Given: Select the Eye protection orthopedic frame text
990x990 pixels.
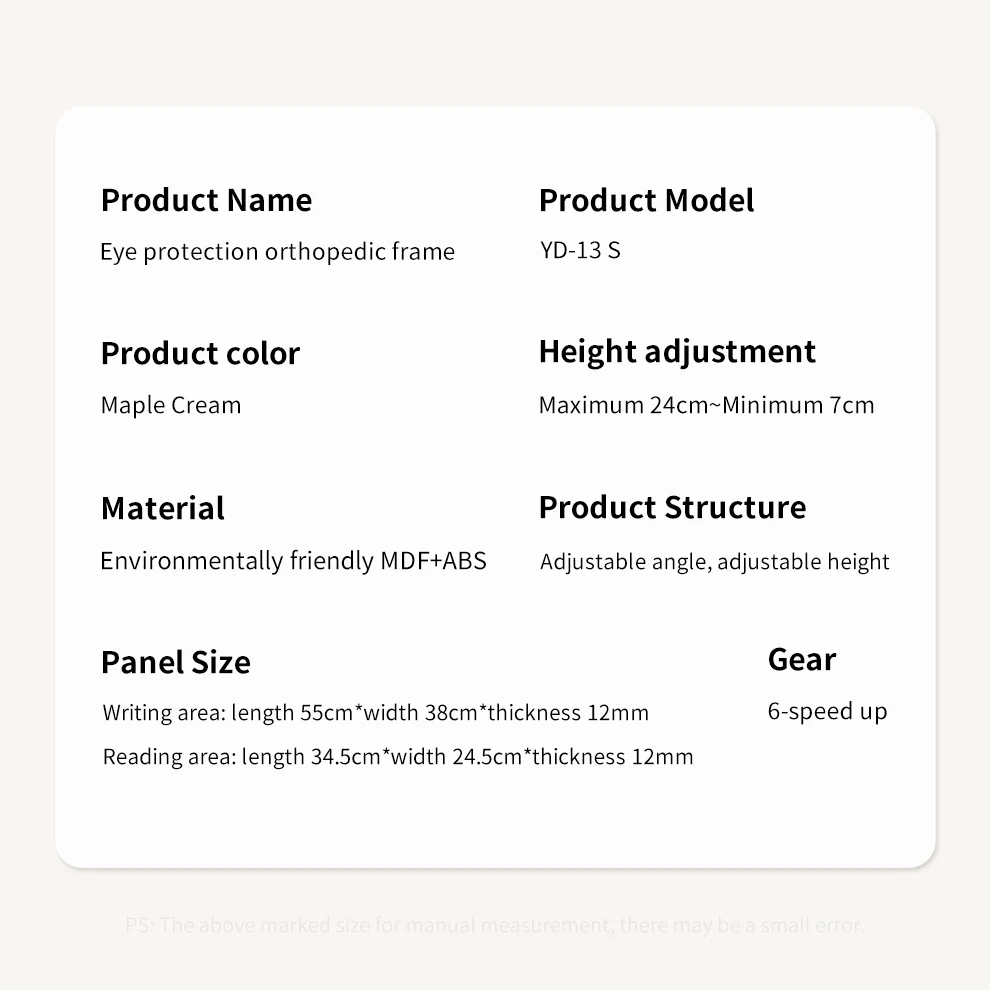Looking at the screenshot, I should pyautogui.click(x=277, y=252).
